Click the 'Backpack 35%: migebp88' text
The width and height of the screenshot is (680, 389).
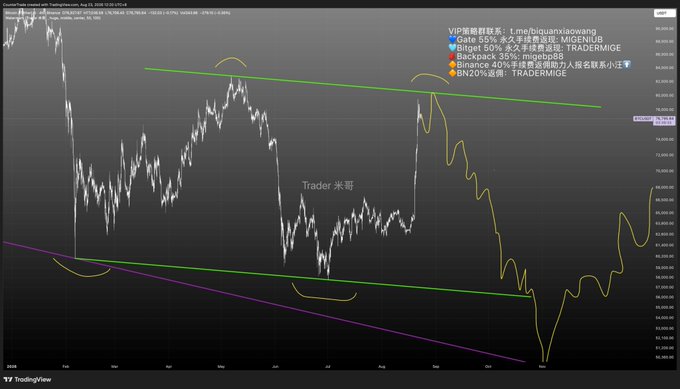510,56
